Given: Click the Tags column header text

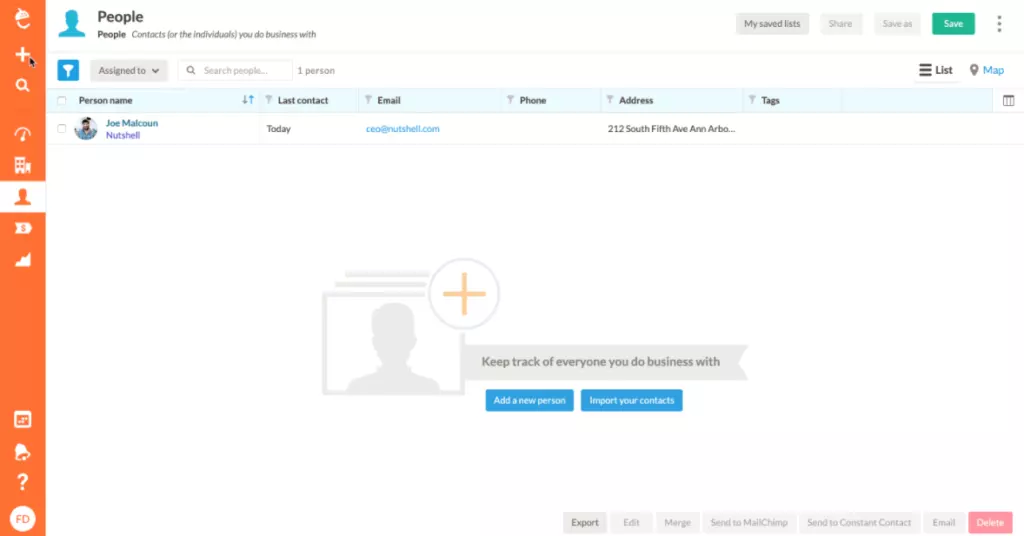Looking at the screenshot, I should point(770,101).
